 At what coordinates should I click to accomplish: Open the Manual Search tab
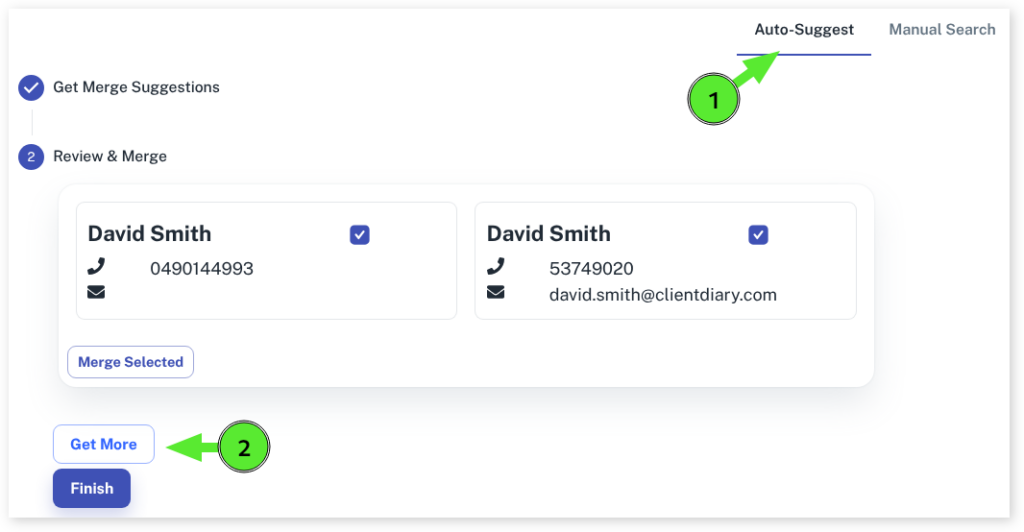pos(942,30)
